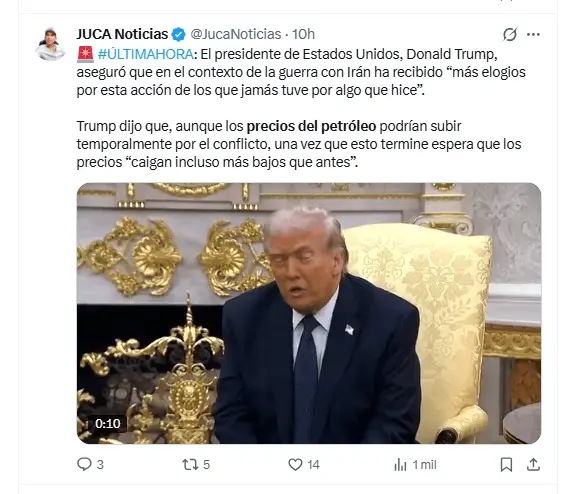This screenshot has height=494, width=577.
Task: Click the reply count 3
Action: 100,465
